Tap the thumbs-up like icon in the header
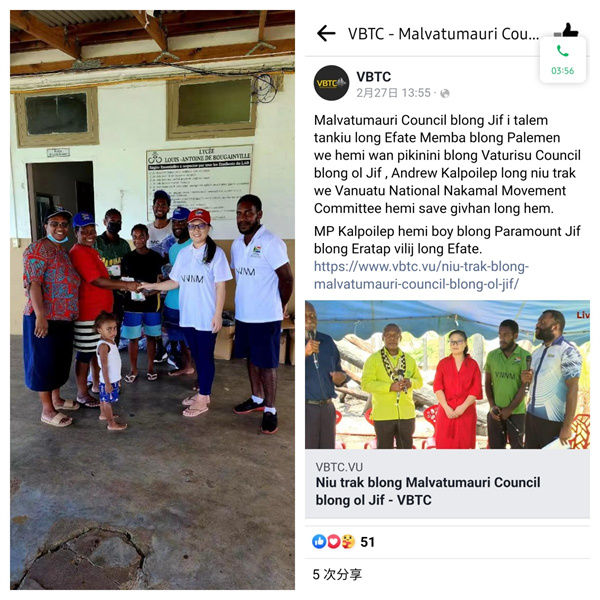 click(x=566, y=30)
